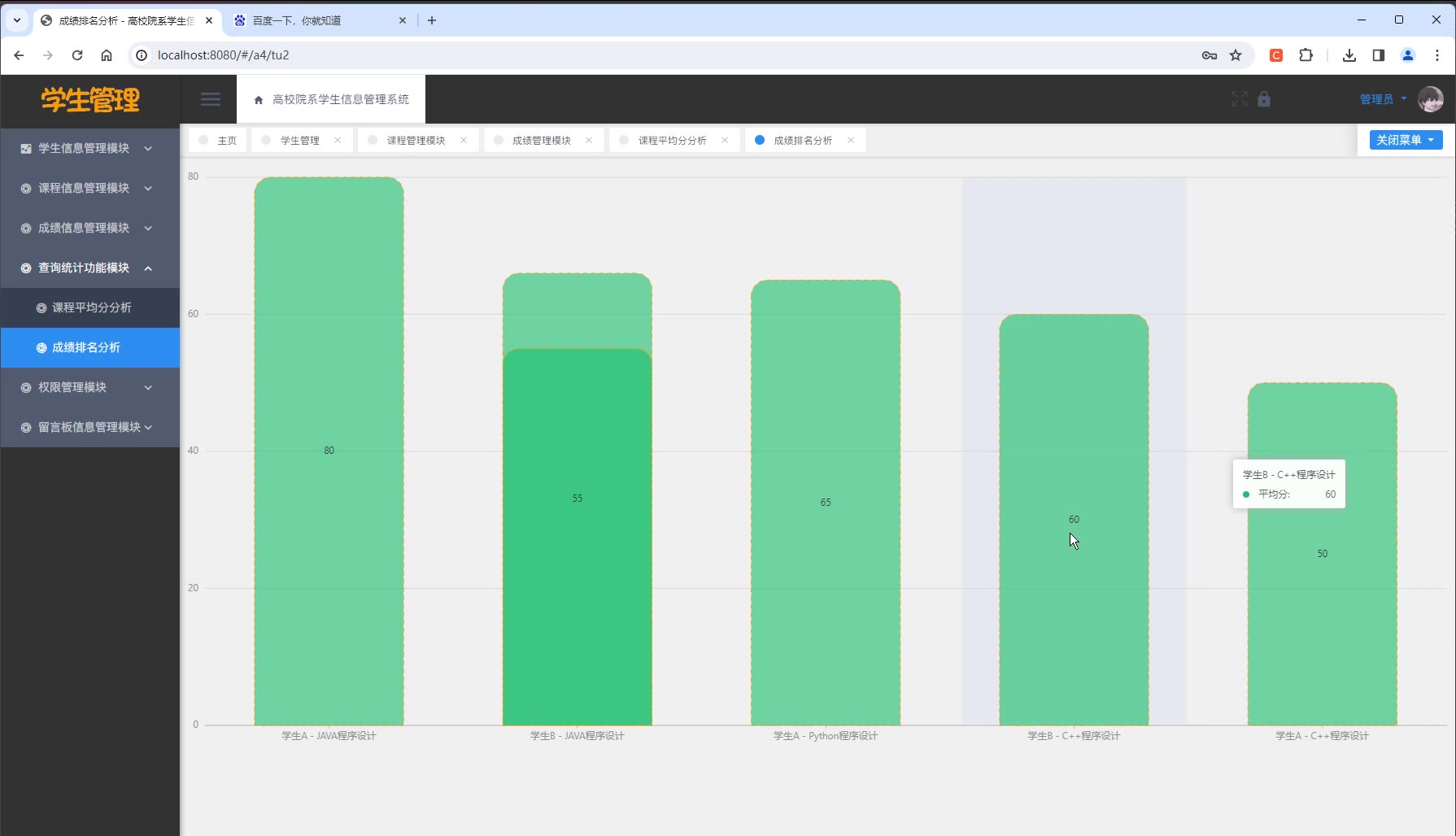
Task: Click the hamburger sidebar collapse icon
Action: pyautogui.click(x=211, y=99)
